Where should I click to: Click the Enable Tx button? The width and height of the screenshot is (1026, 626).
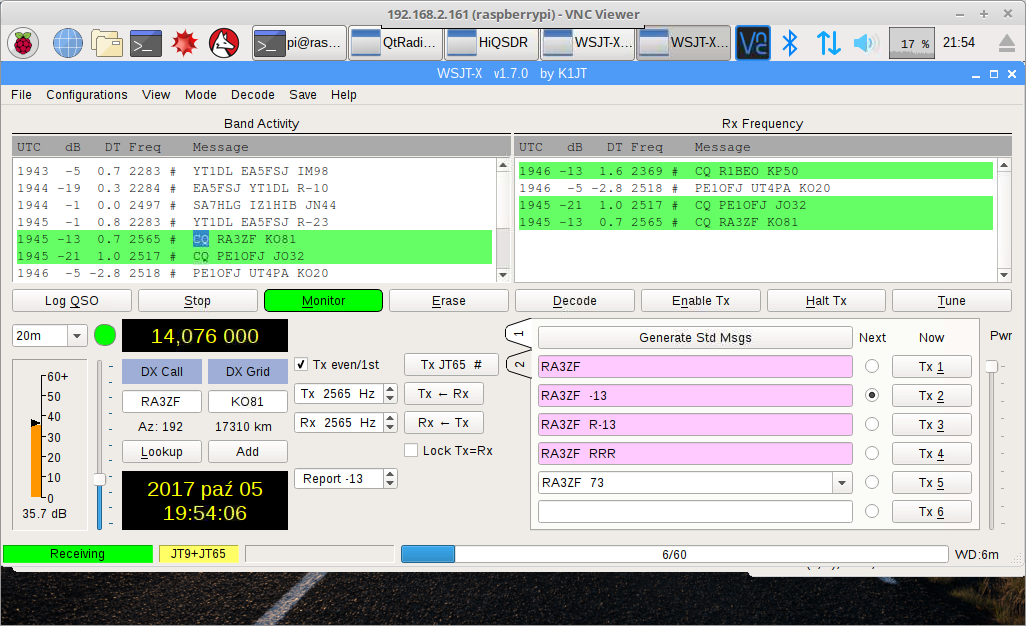coord(700,301)
